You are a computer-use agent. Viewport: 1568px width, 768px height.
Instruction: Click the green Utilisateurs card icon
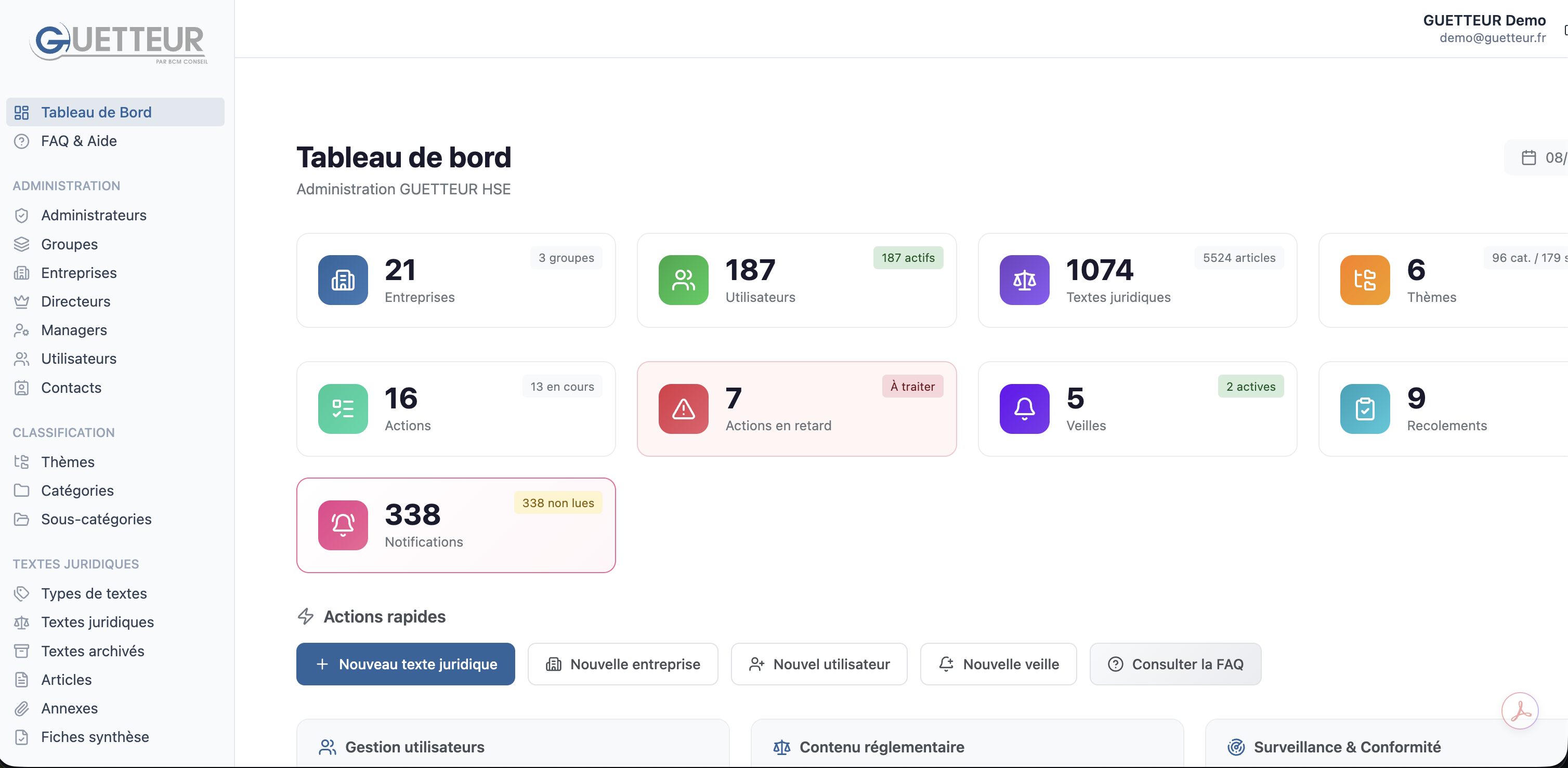tap(683, 280)
